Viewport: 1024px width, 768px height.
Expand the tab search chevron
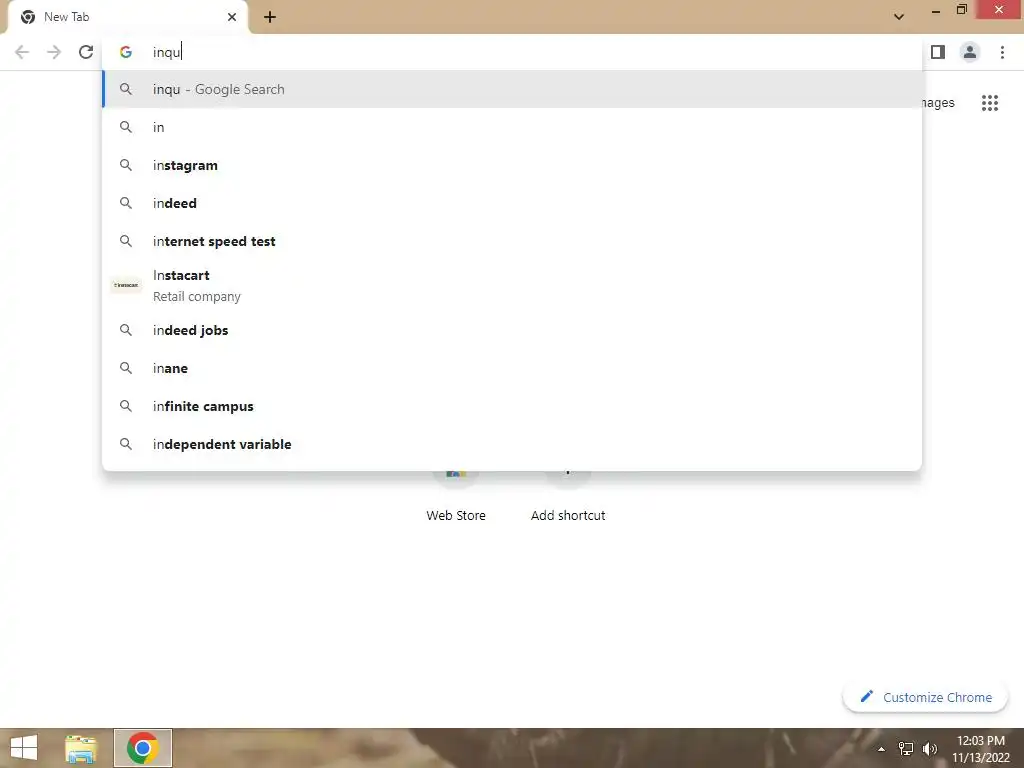[x=899, y=17]
